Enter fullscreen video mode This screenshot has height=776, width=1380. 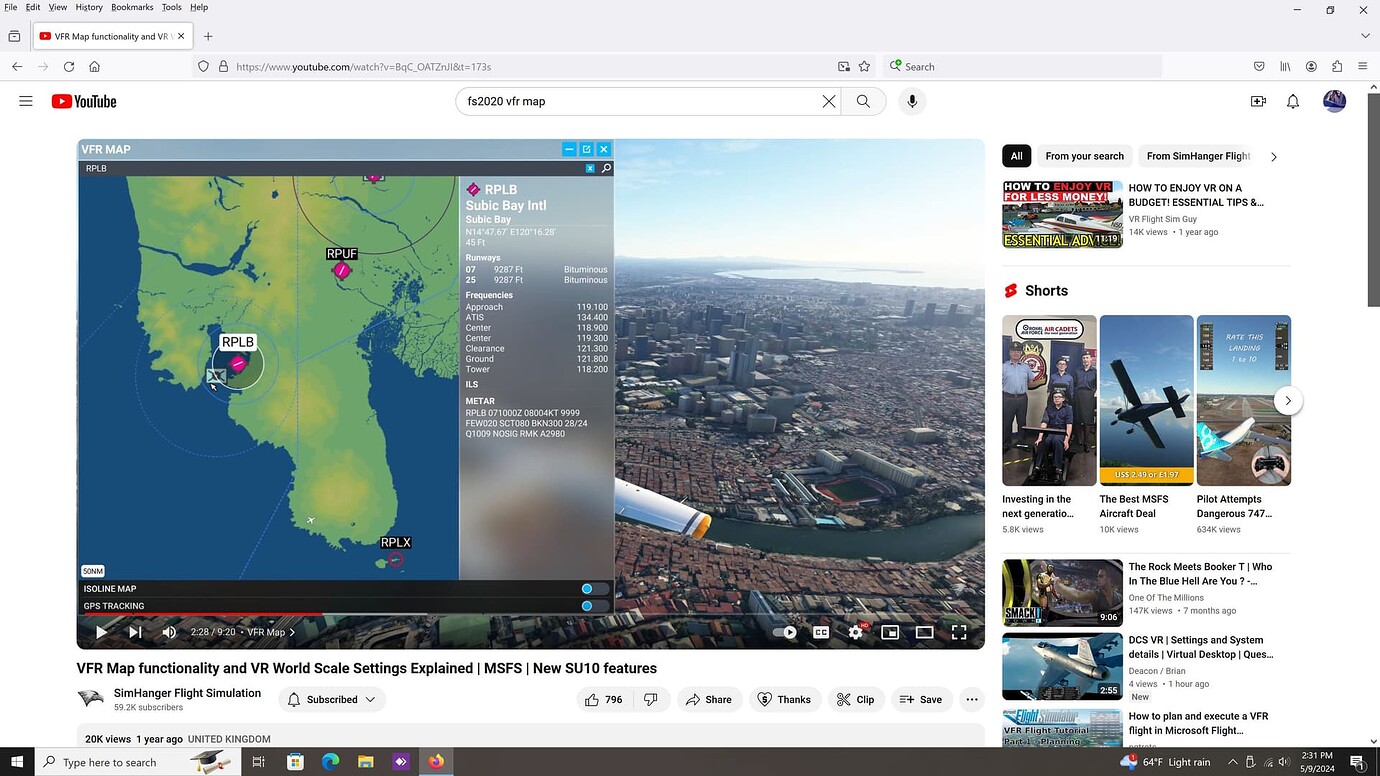[958, 632]
